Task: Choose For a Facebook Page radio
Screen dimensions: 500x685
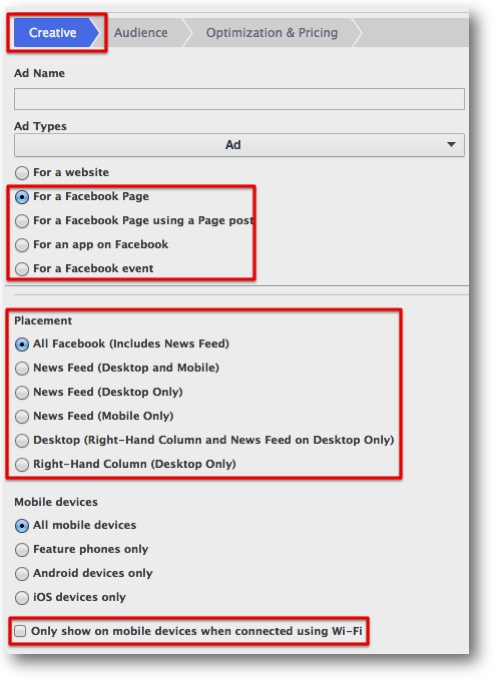Action: click(22, 197)
